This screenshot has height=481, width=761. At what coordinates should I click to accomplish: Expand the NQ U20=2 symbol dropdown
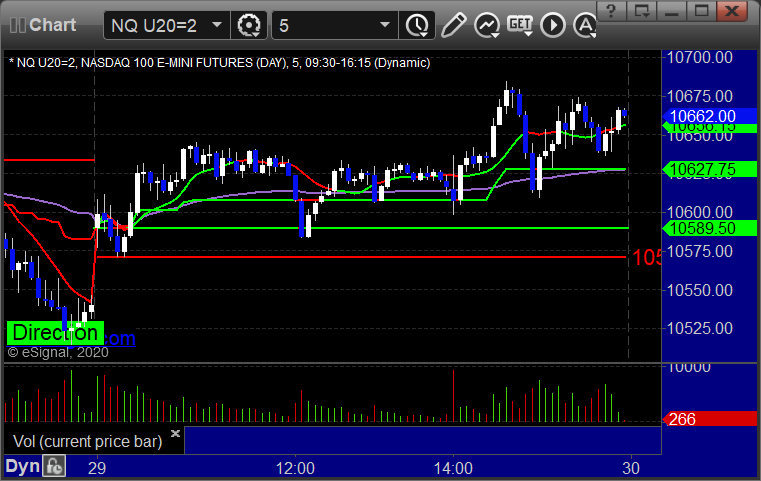217,25
